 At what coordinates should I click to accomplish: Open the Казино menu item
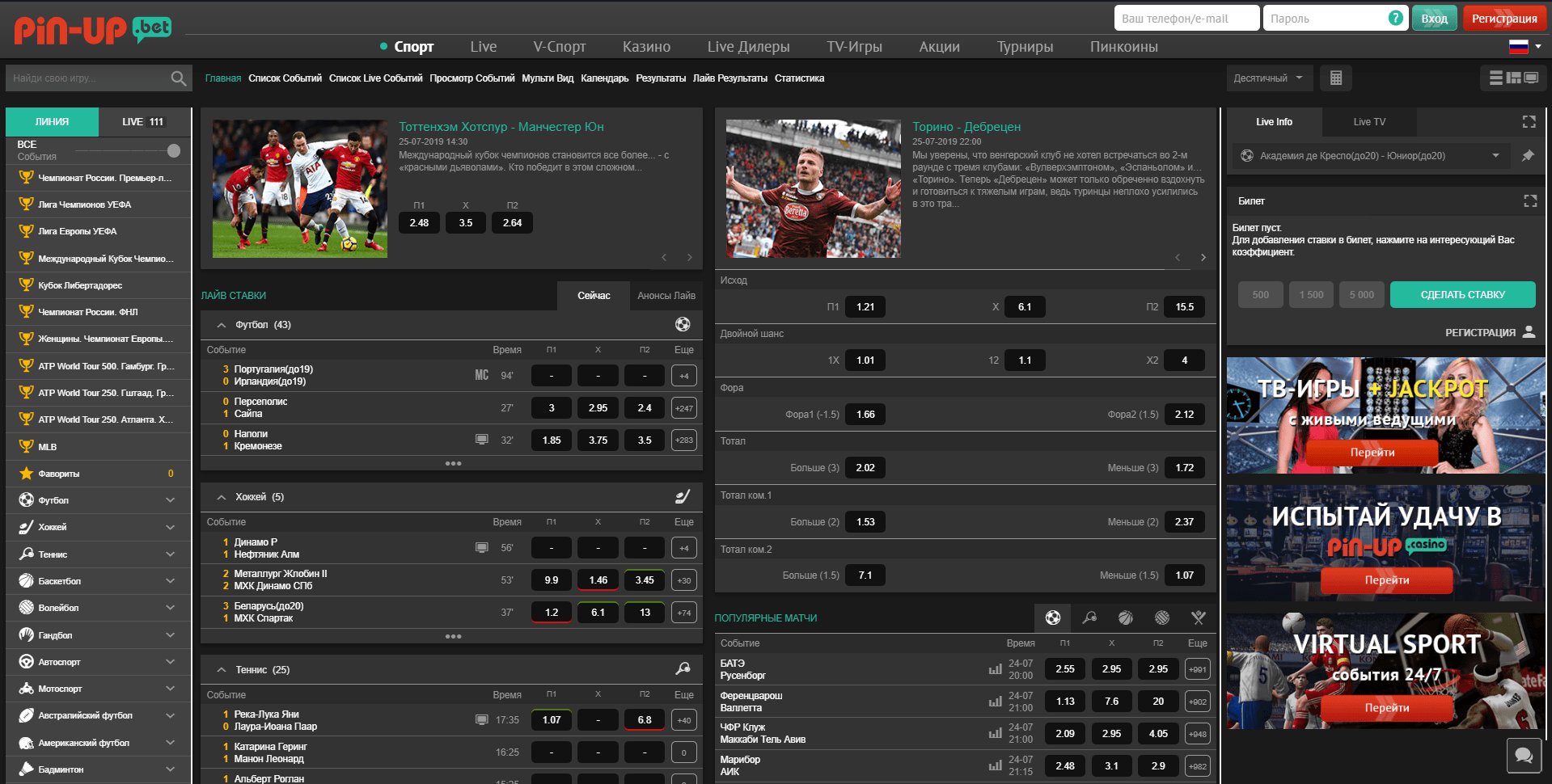pyautogui.click(x=646, y=47)
